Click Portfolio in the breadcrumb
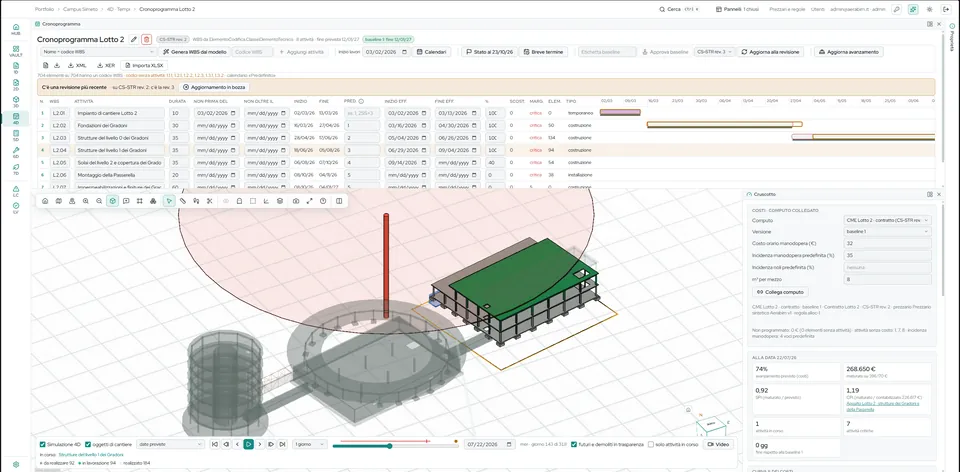960x472 pixels. click(45, 9)
